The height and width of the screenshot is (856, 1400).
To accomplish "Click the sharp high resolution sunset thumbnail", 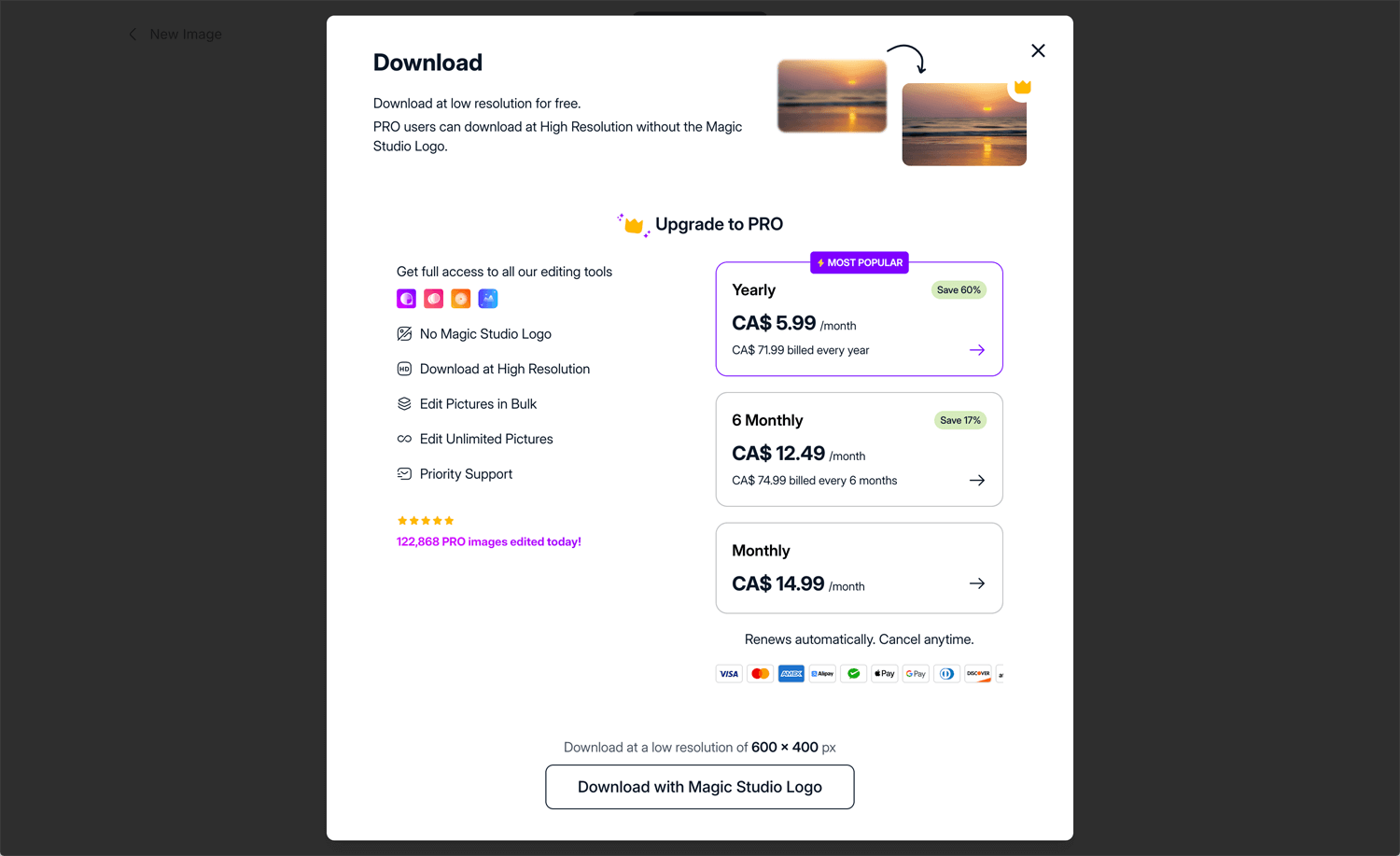I will [964, 124].
